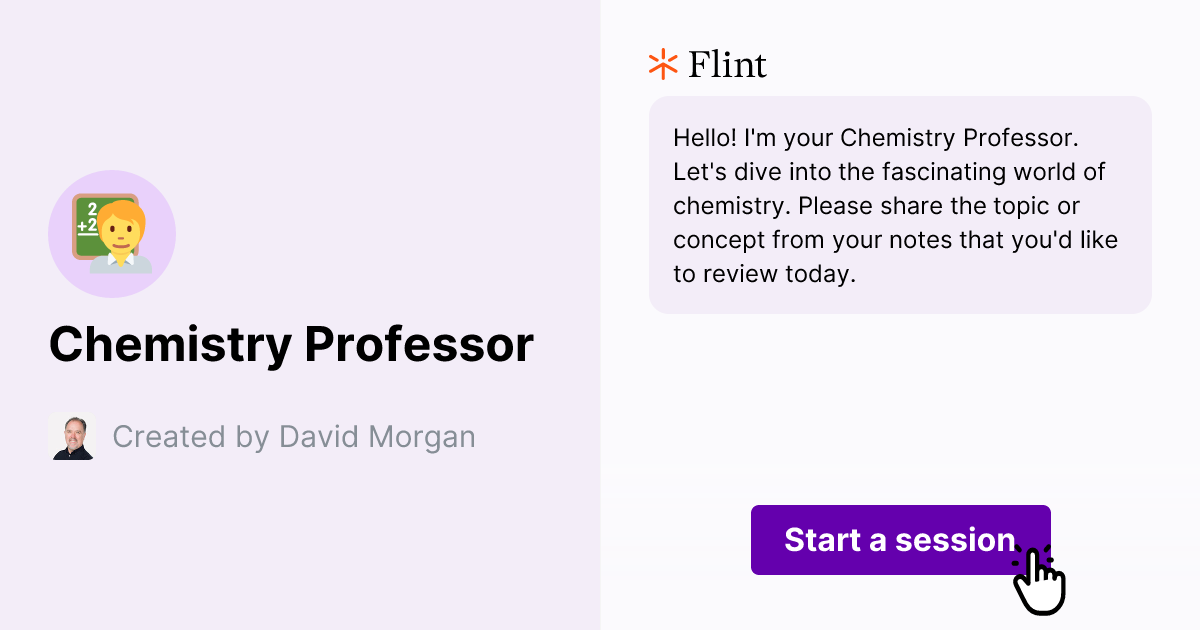Select the welcome message bubble
This screenshot has height=630, width=1200.
tap(900, 205)
